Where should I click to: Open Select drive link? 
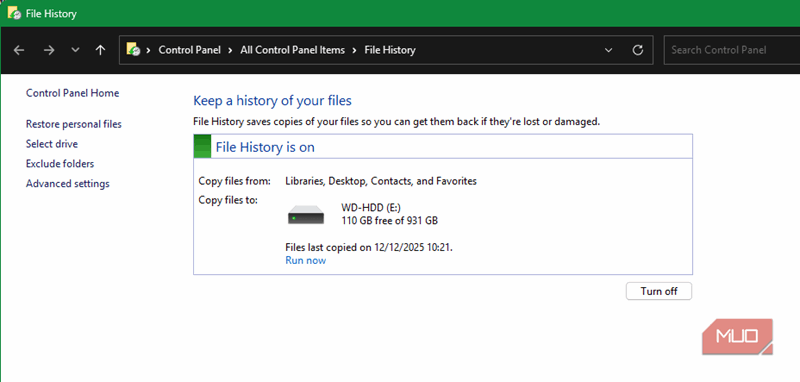52,144
